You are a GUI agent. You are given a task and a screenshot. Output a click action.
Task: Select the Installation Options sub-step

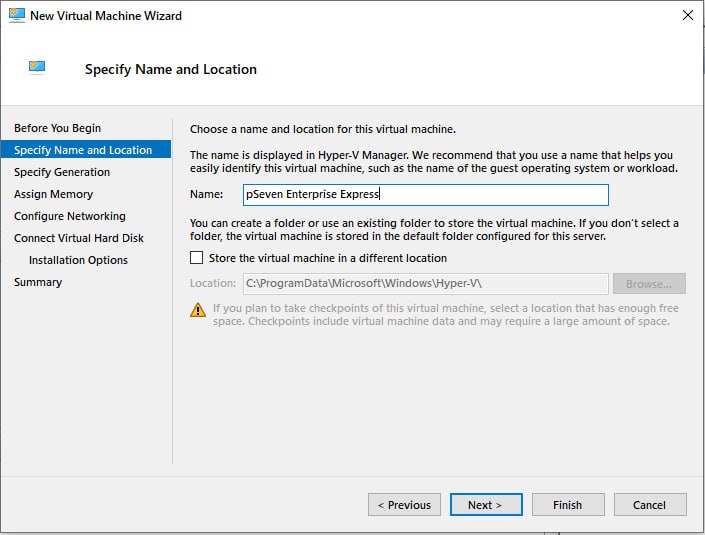[78, 260]
